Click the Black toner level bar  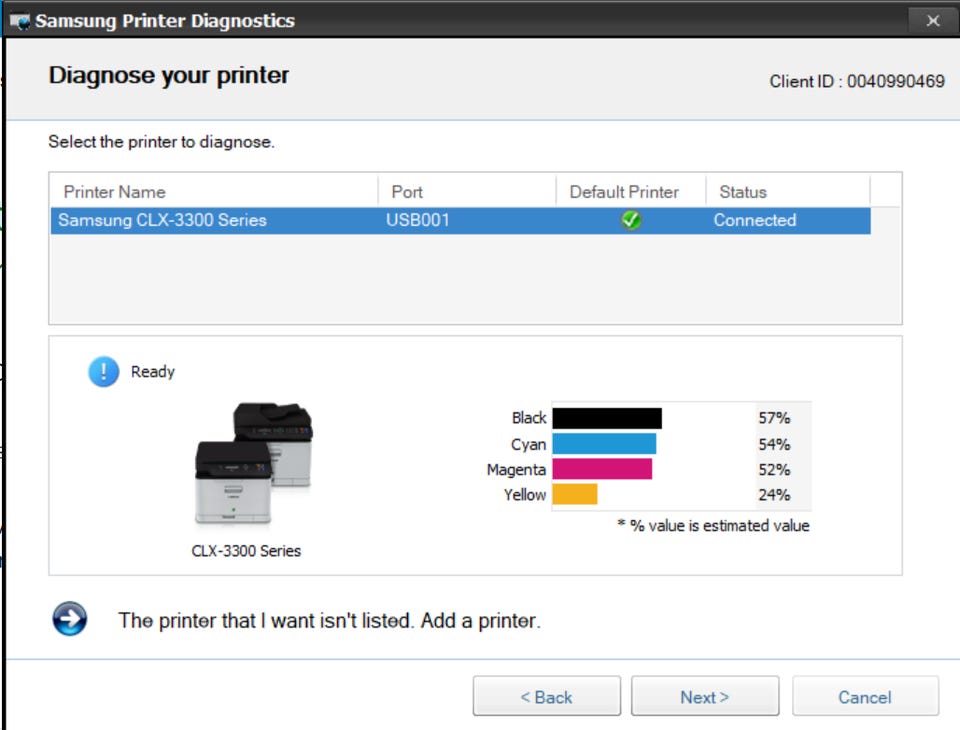coord(607,418)
